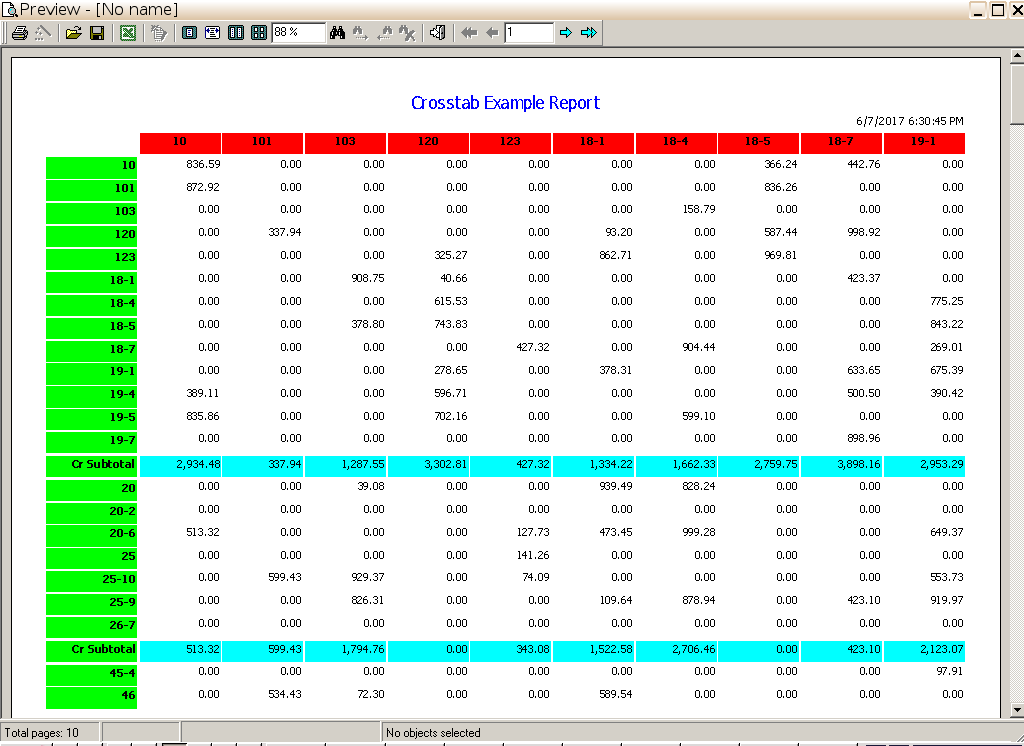Click the subtotal value 3,898.16
The height and width of the screenshot is (746, 1024).
[x=859, y=465]
